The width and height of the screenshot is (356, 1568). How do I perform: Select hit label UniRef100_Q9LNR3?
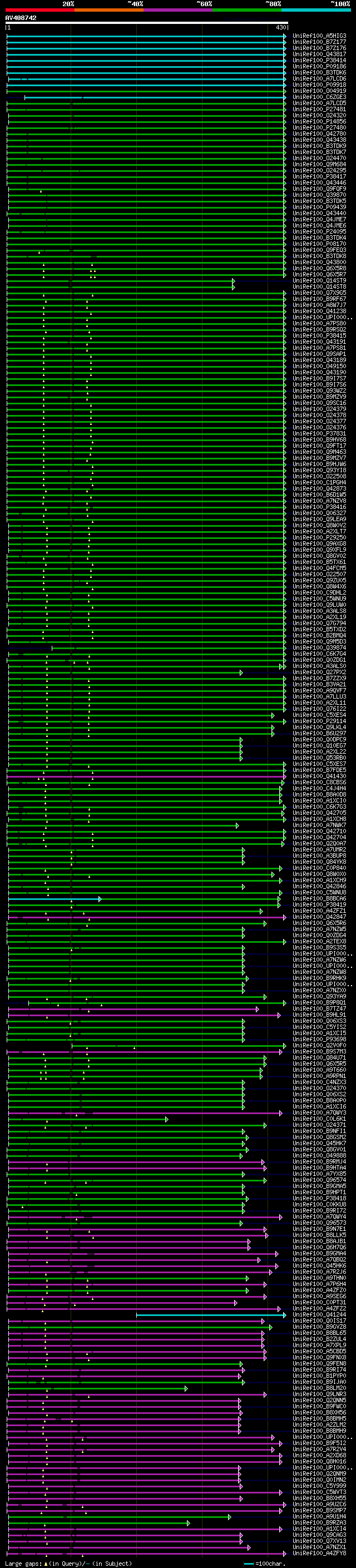(319, 1394)
